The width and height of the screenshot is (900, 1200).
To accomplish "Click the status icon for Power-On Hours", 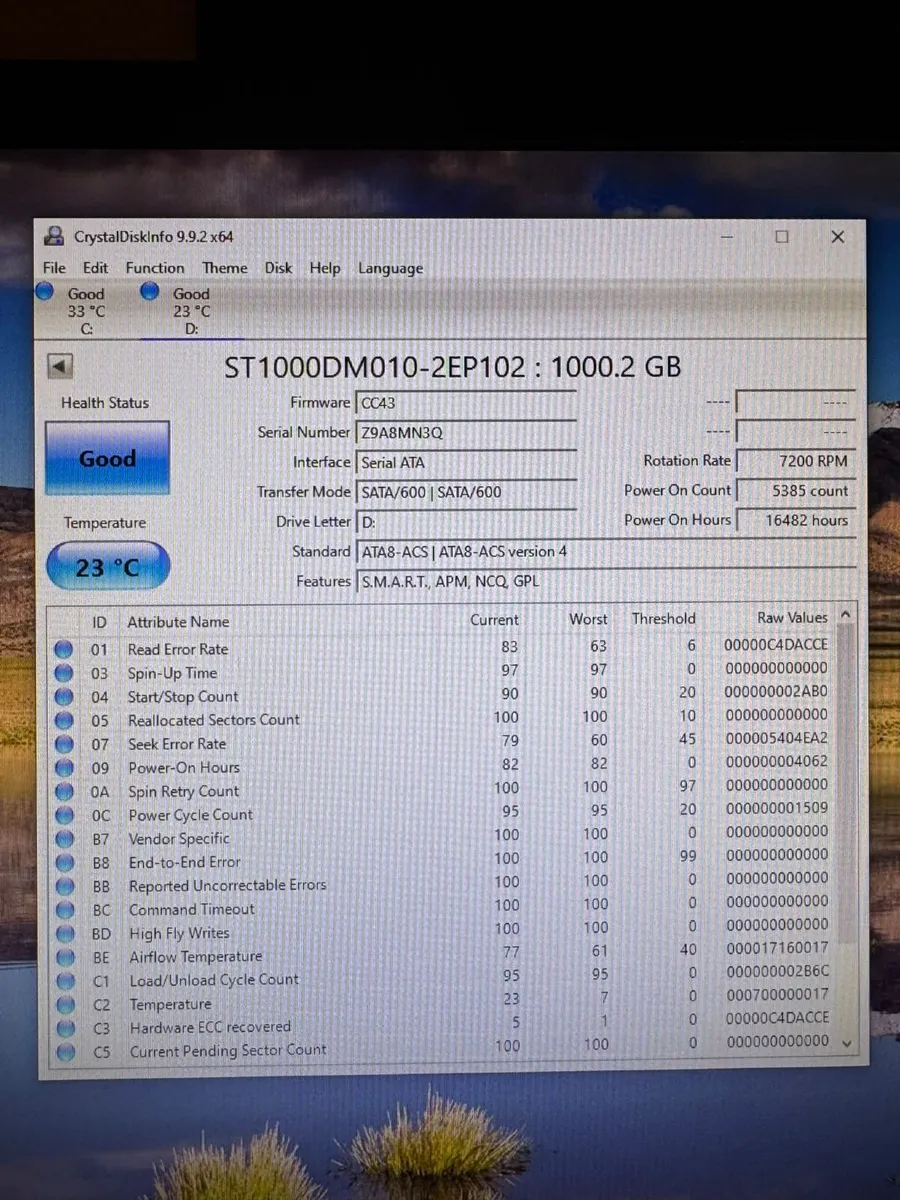I will click(64, 768).
